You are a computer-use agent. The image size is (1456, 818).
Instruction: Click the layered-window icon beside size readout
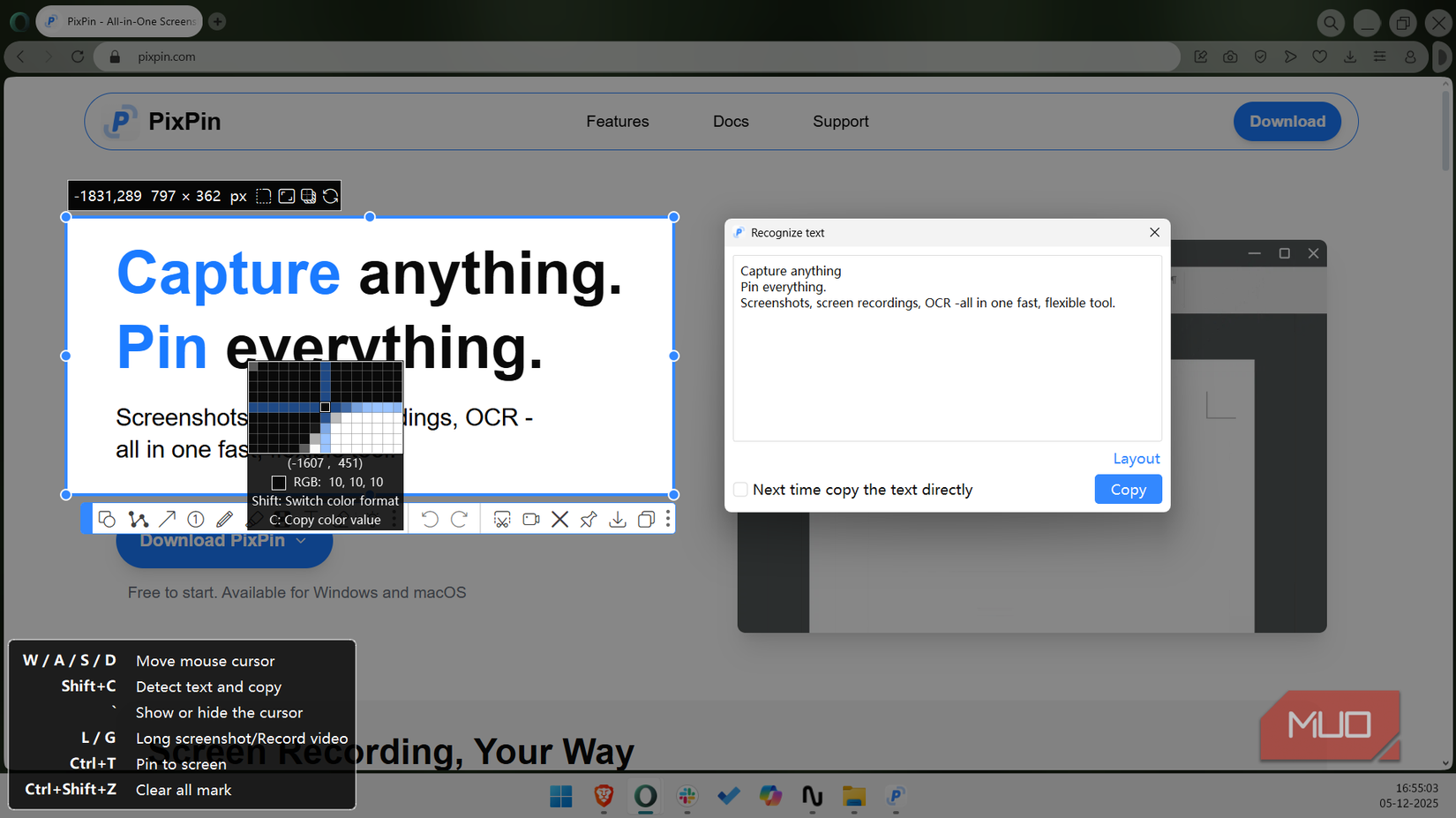[x=309, y=196]
